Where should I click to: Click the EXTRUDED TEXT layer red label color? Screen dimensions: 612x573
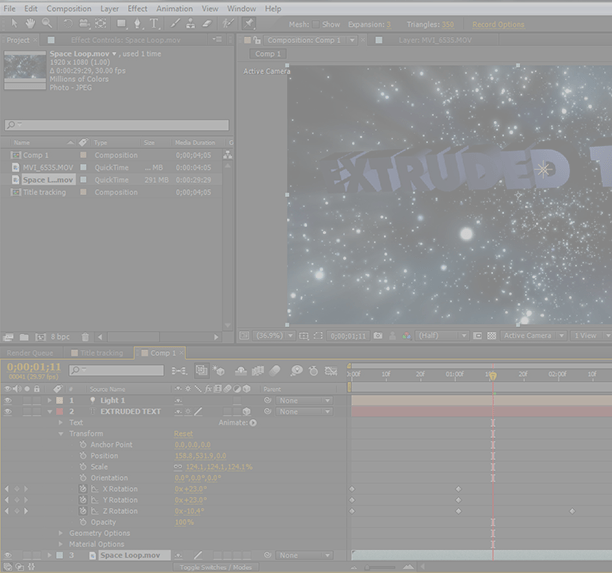pos(59,411)
